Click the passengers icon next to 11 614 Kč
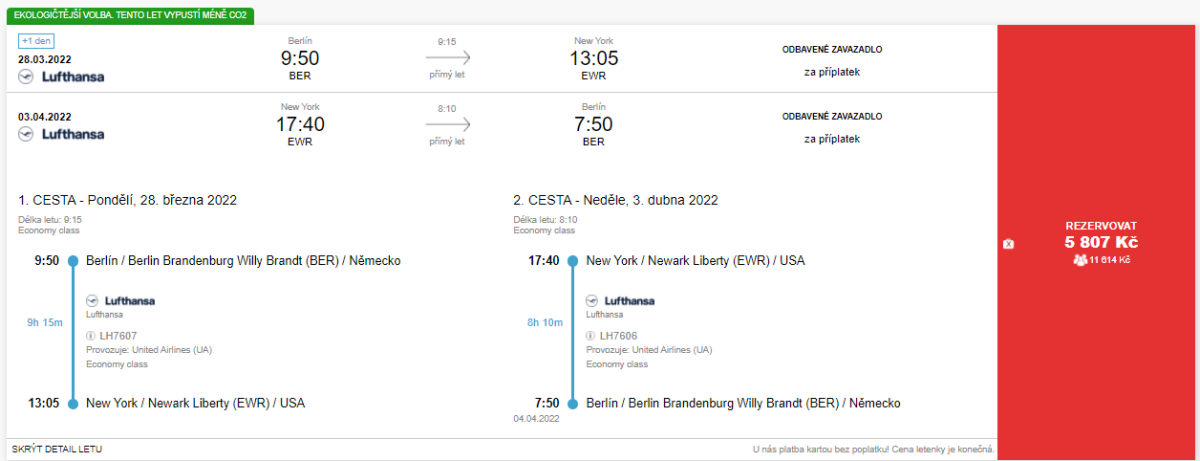1200x461 pixels. 1079,260
